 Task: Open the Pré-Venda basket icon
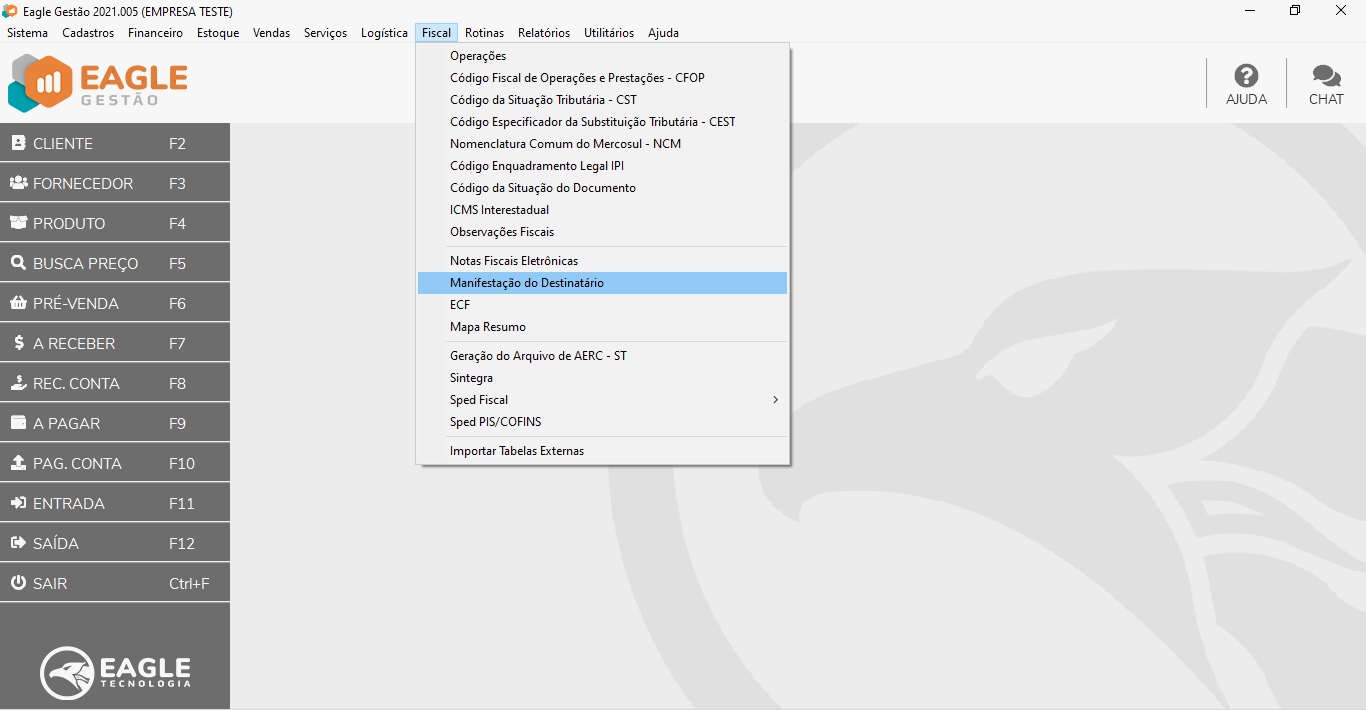(x=18, y=303)
